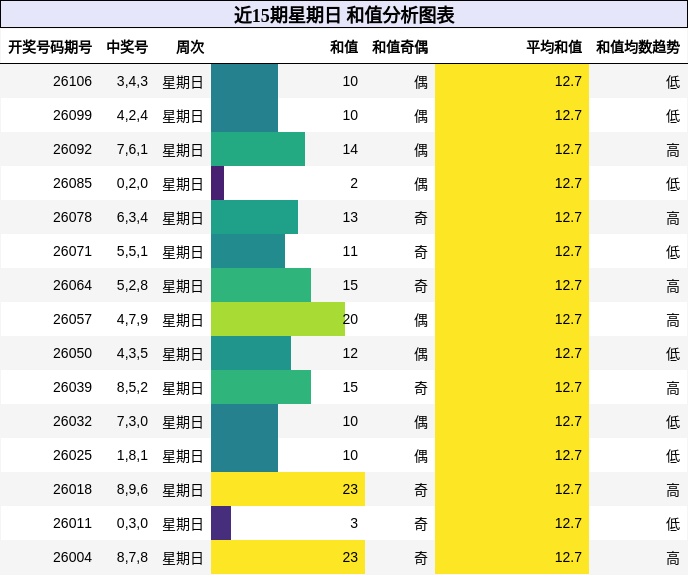Click winning numbers 7,6,1

click(x=132, y=149)
